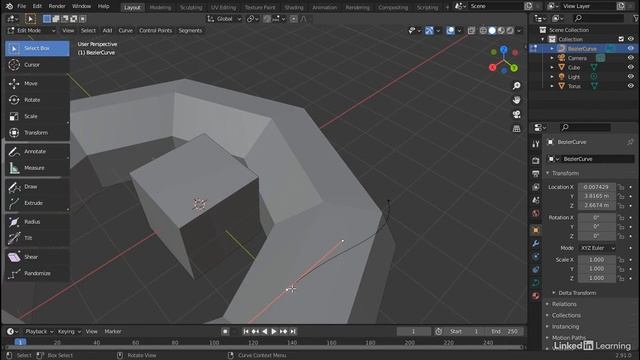
Task: Open the Output properties tab icon
Action: pos(536,174)
